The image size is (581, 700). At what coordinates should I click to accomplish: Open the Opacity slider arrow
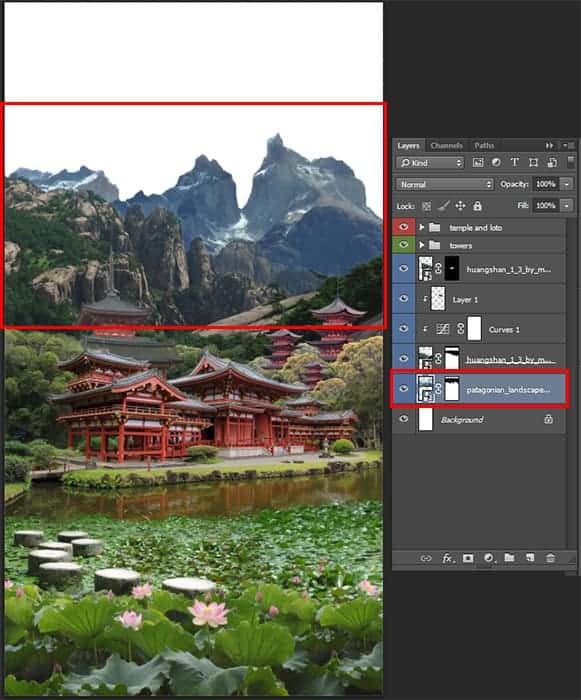(567, 184)
